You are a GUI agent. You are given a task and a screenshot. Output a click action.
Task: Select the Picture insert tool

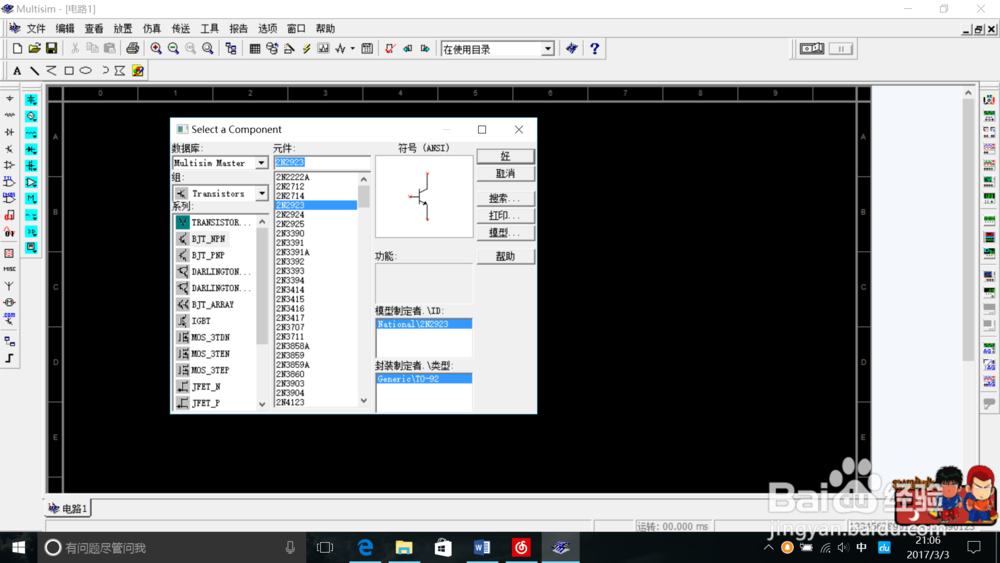138,71
